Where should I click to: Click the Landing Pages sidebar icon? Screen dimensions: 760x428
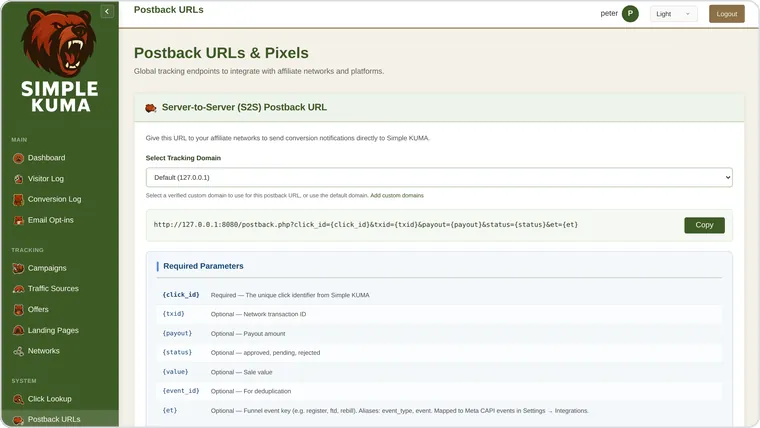point(18,331)
